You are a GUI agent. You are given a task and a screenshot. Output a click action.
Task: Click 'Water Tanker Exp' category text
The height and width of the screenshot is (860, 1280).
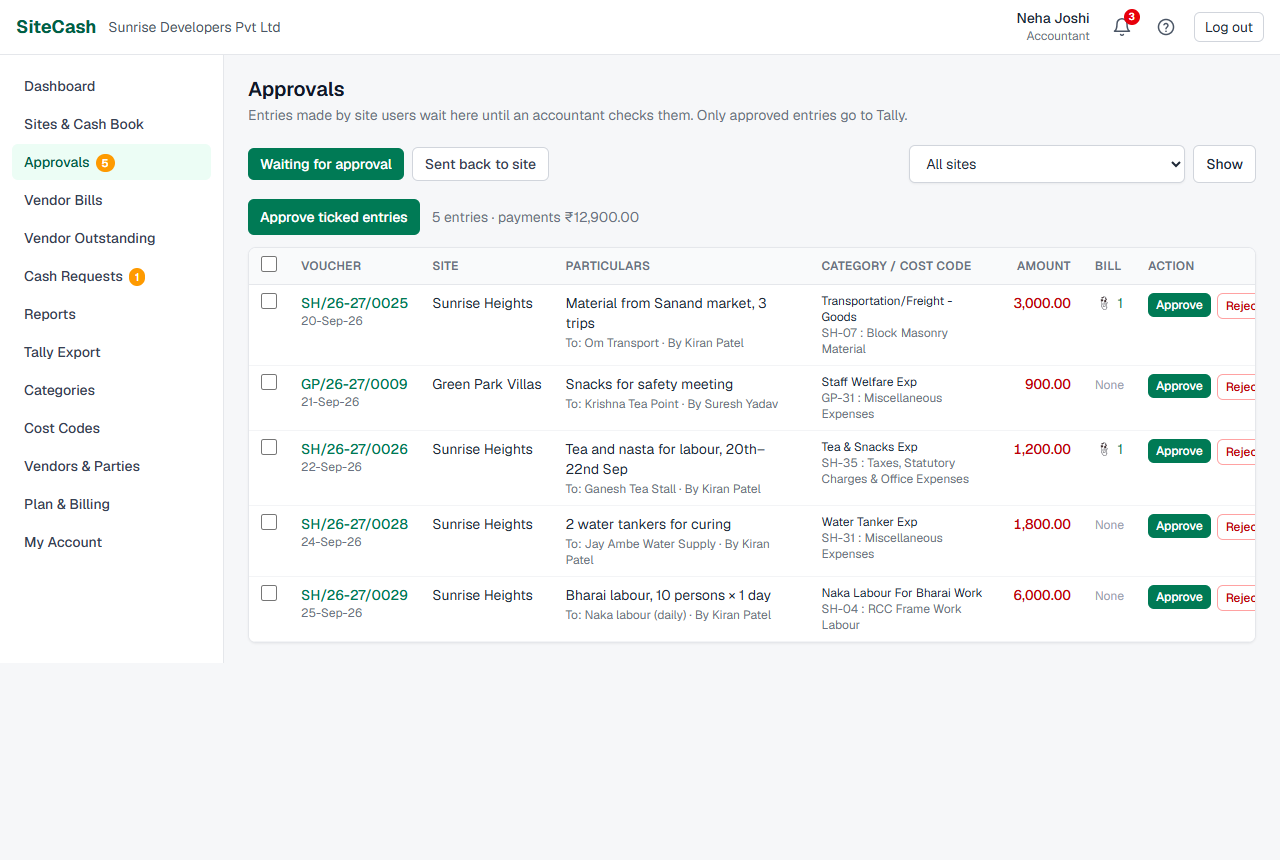[x=869, y=522]
